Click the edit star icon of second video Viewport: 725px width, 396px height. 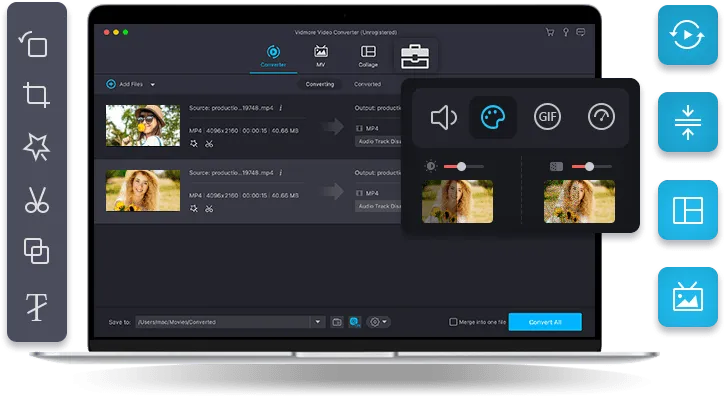pyautogui.click(x=194, y=209)
